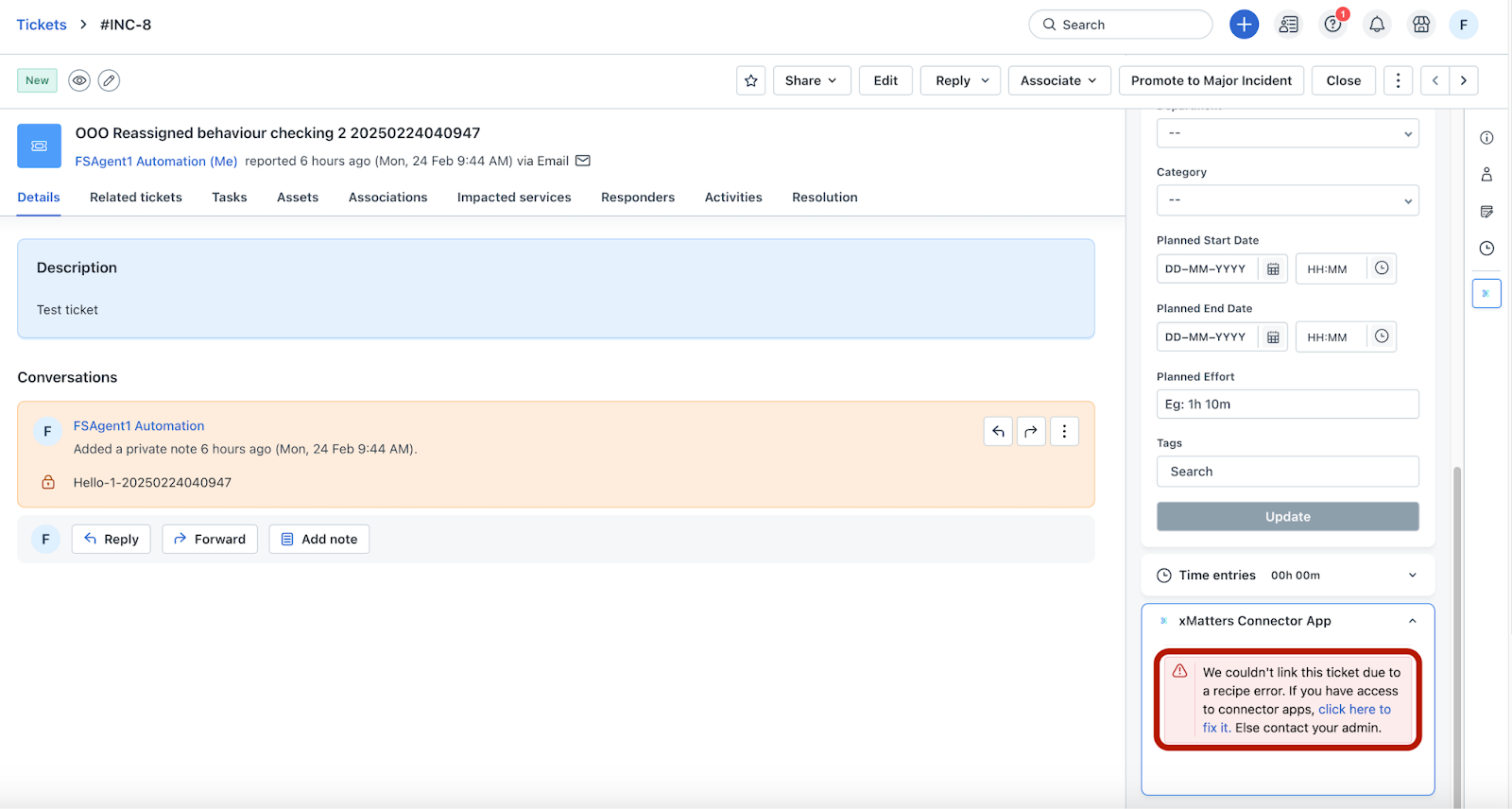Click the New status badge
The height and width of the screenshot is (809, 1512).
(x=37, y=80)
